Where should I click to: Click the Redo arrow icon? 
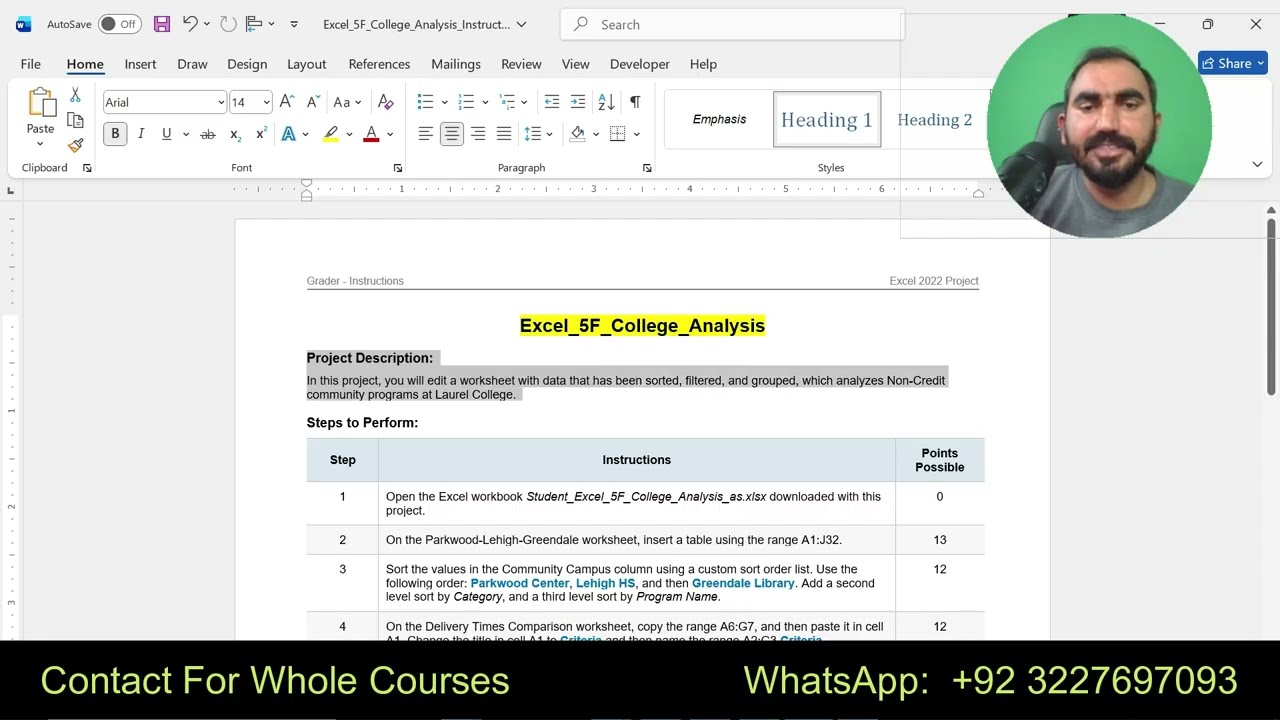(x=228, y=24)
